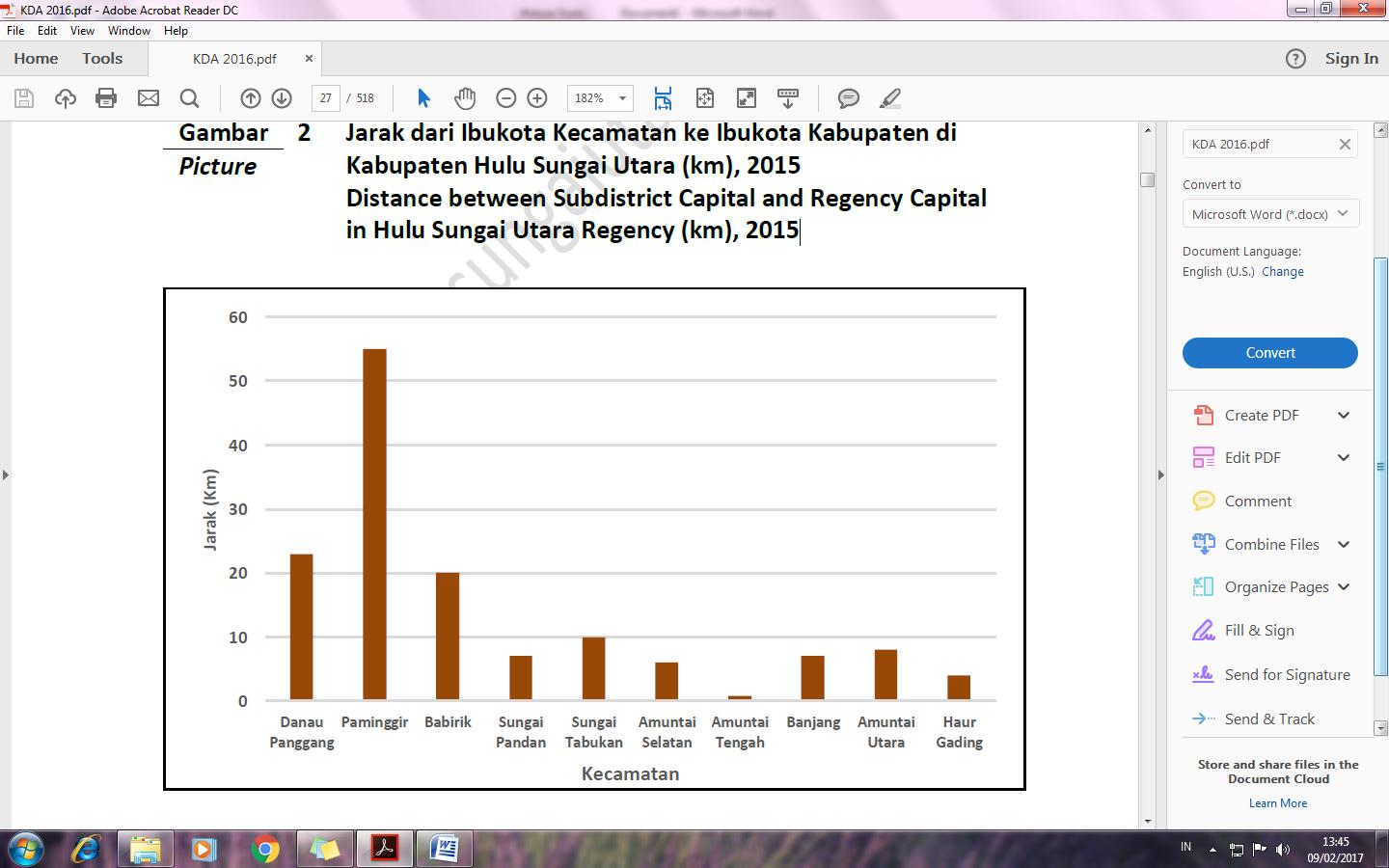Open Microsoft Word format dropdown
This screenshot has height=868, width=1389.
coord(1270,214)
